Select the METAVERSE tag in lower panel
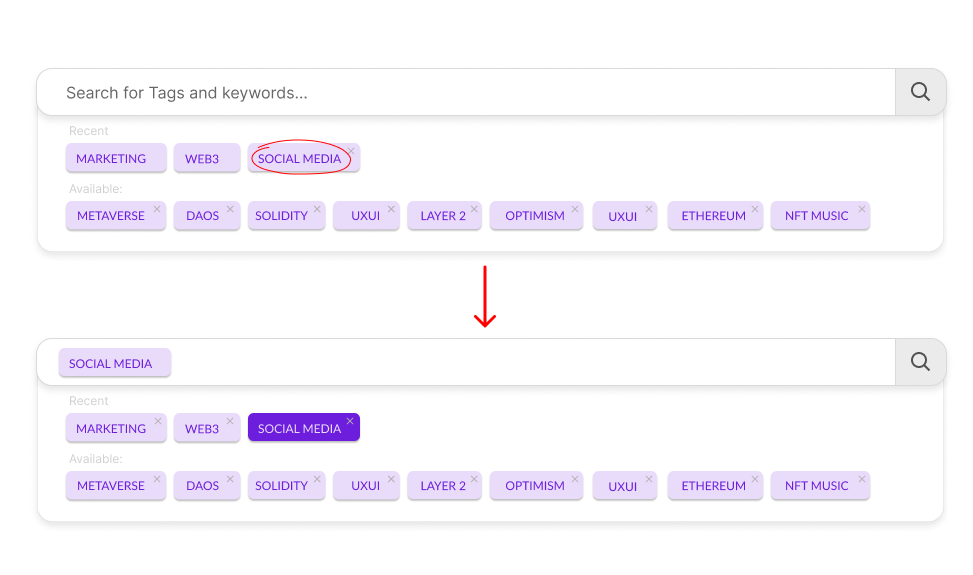The image size is (973, 575). (110, 486)
